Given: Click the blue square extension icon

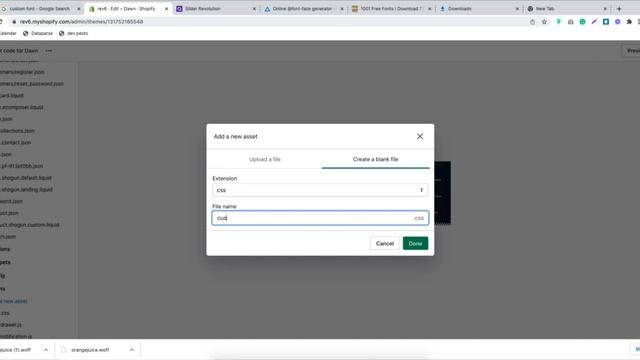Looking at the screenshot, I should click(x=606, y=22).
